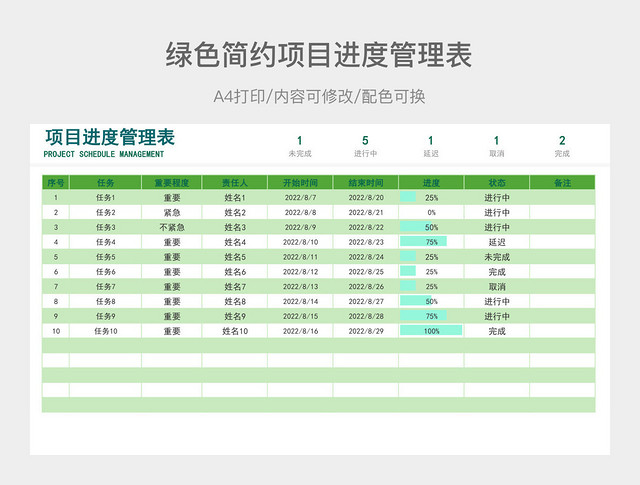Select the 取消 status cell in 任务7 row
640x485 pixels.
[497, 287]
